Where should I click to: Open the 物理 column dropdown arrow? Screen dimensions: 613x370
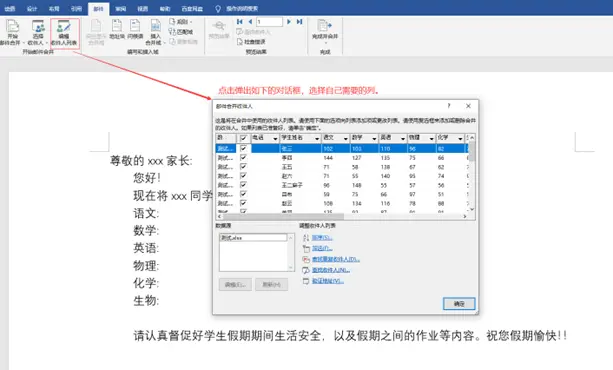tap(431, 138)
